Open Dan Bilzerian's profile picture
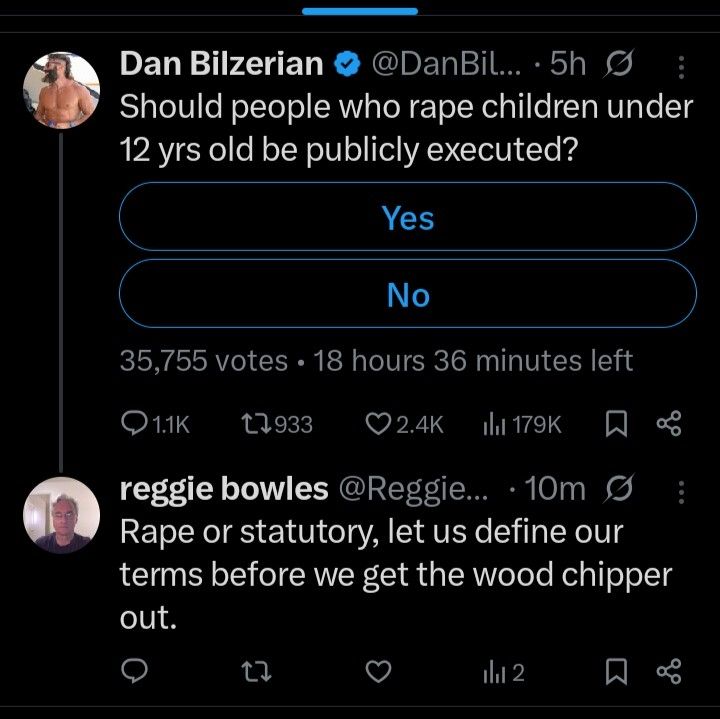This screenshot has width=720, height=719. [60, 89]
